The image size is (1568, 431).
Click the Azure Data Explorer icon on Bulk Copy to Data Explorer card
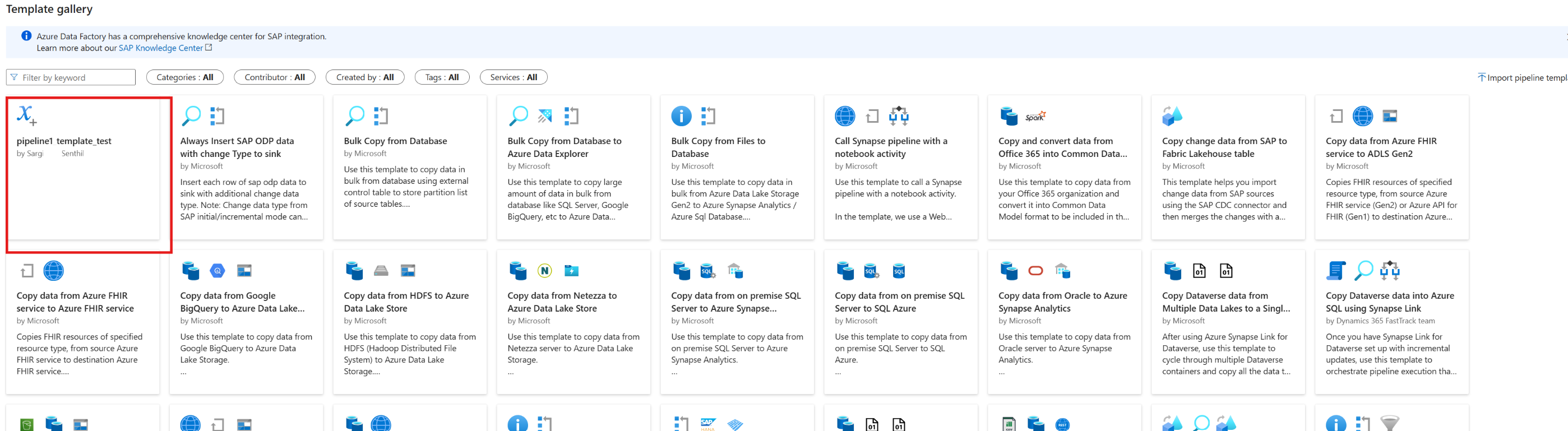point(545,115)
